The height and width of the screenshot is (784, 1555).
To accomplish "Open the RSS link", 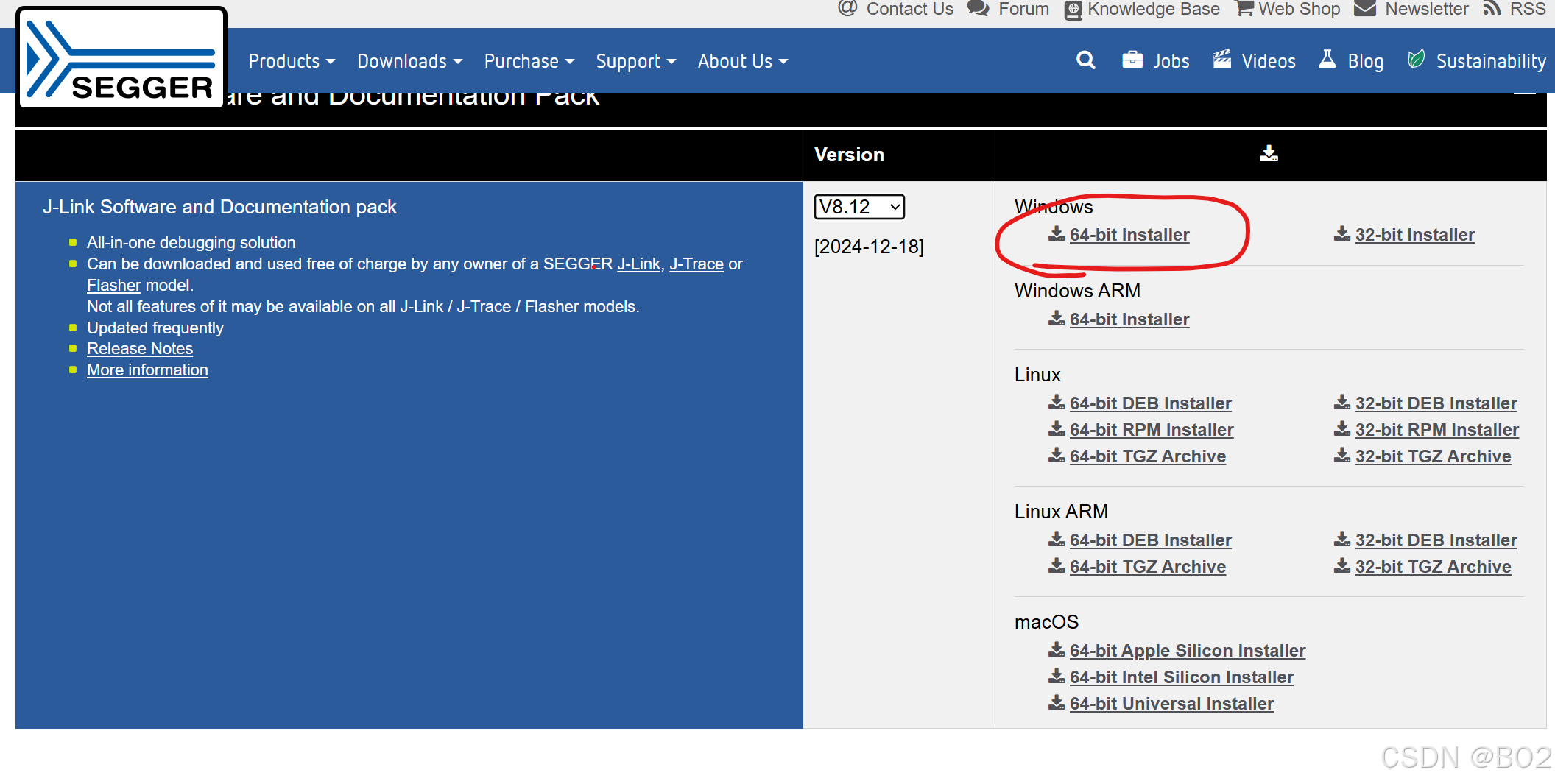I will pos(1527,9).
